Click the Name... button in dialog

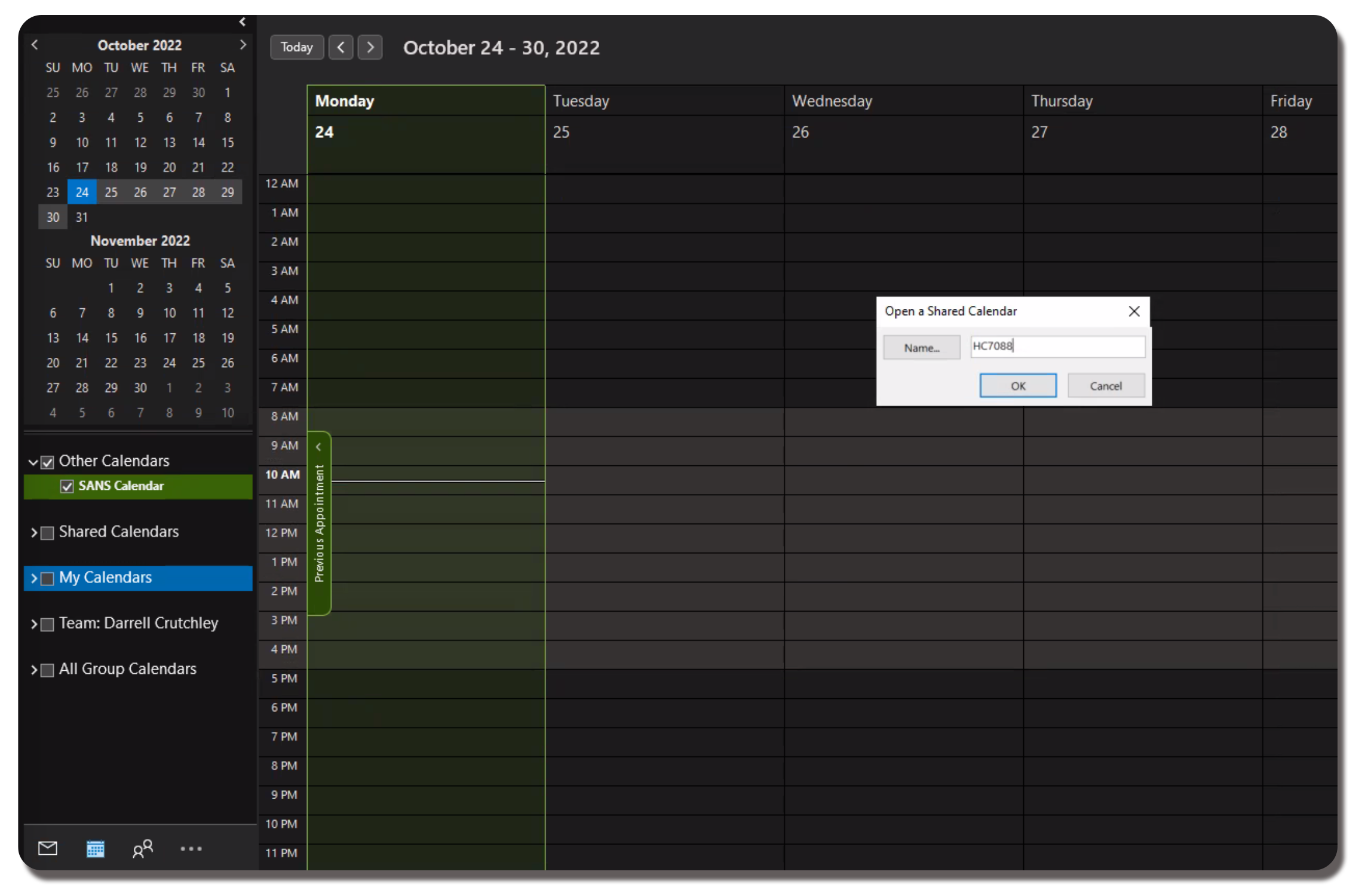point(921,348)
